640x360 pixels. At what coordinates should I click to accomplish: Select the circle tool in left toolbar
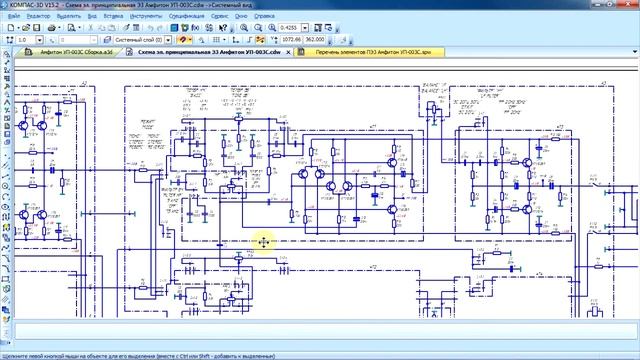pyautogui.click(x=6, y=186)
